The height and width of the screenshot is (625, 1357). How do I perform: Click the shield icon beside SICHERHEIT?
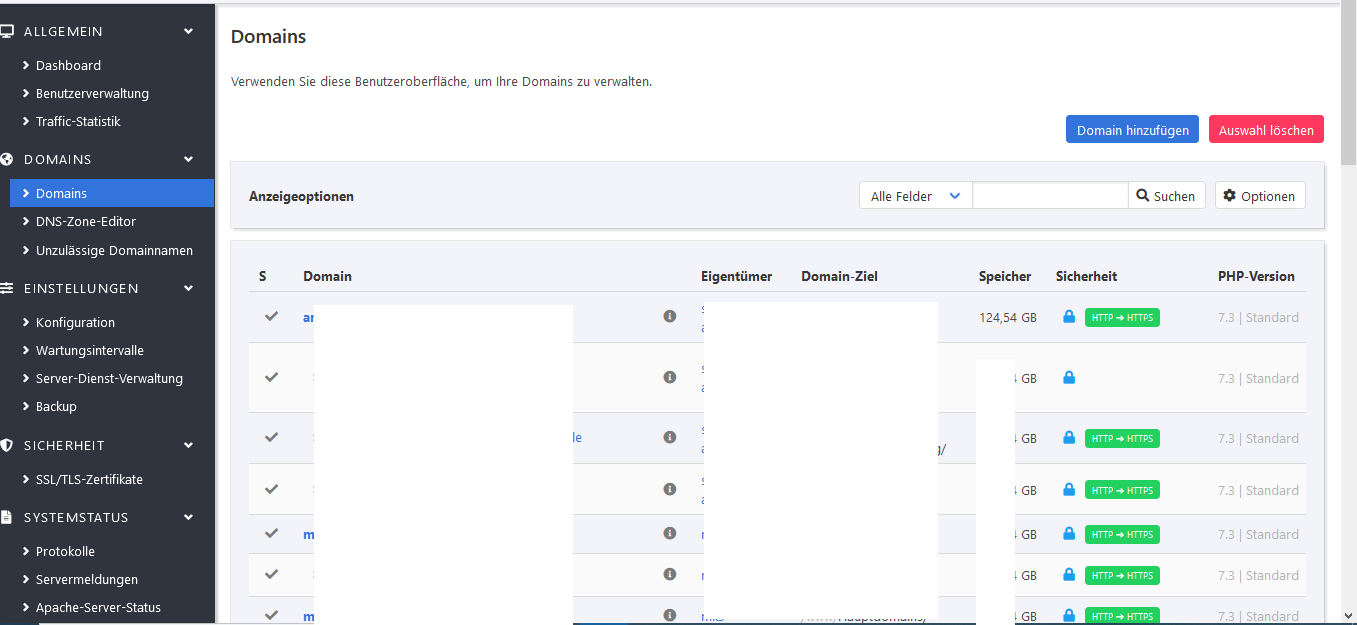click(7, 445)
